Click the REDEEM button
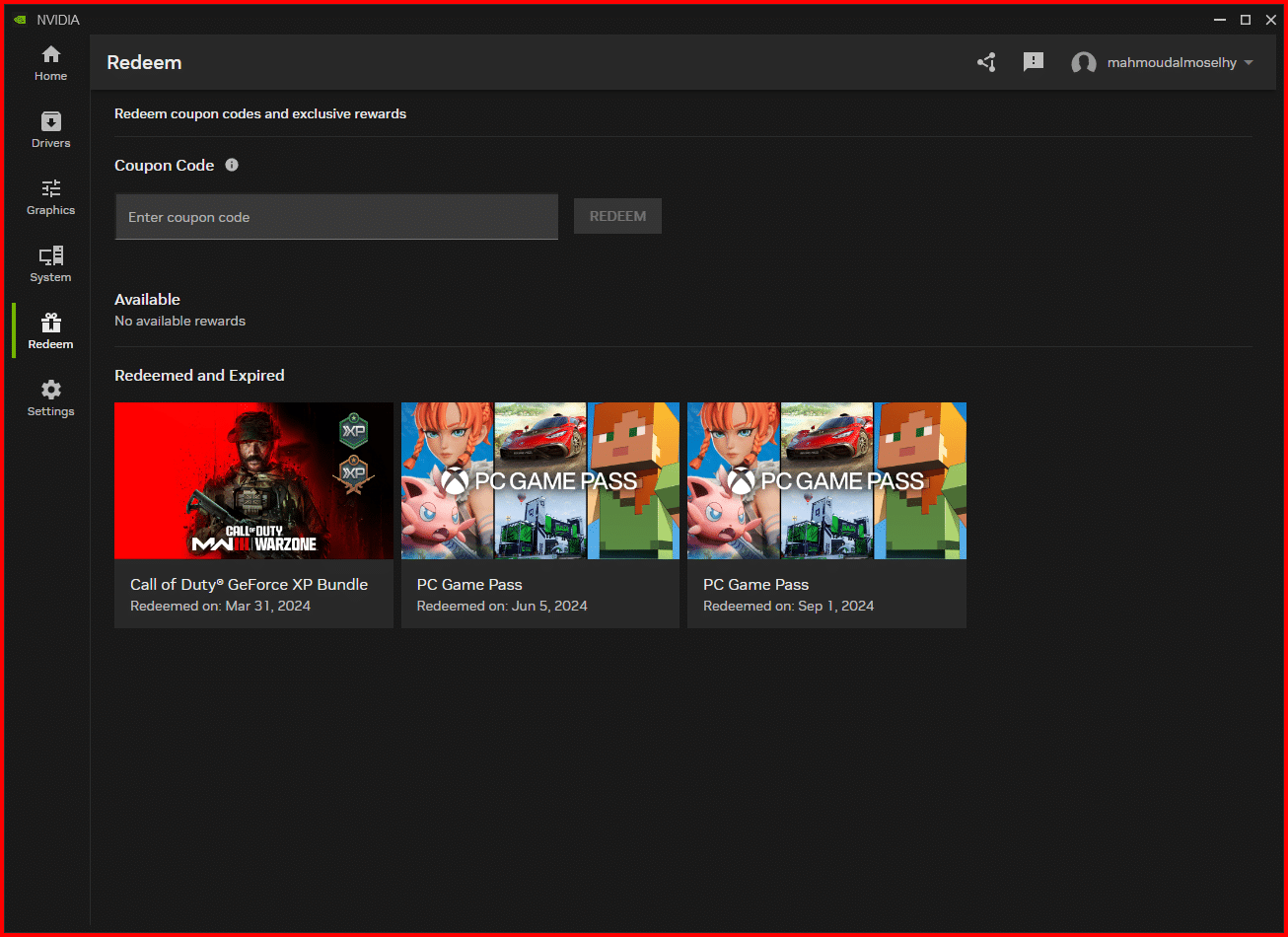 [617, 216]
